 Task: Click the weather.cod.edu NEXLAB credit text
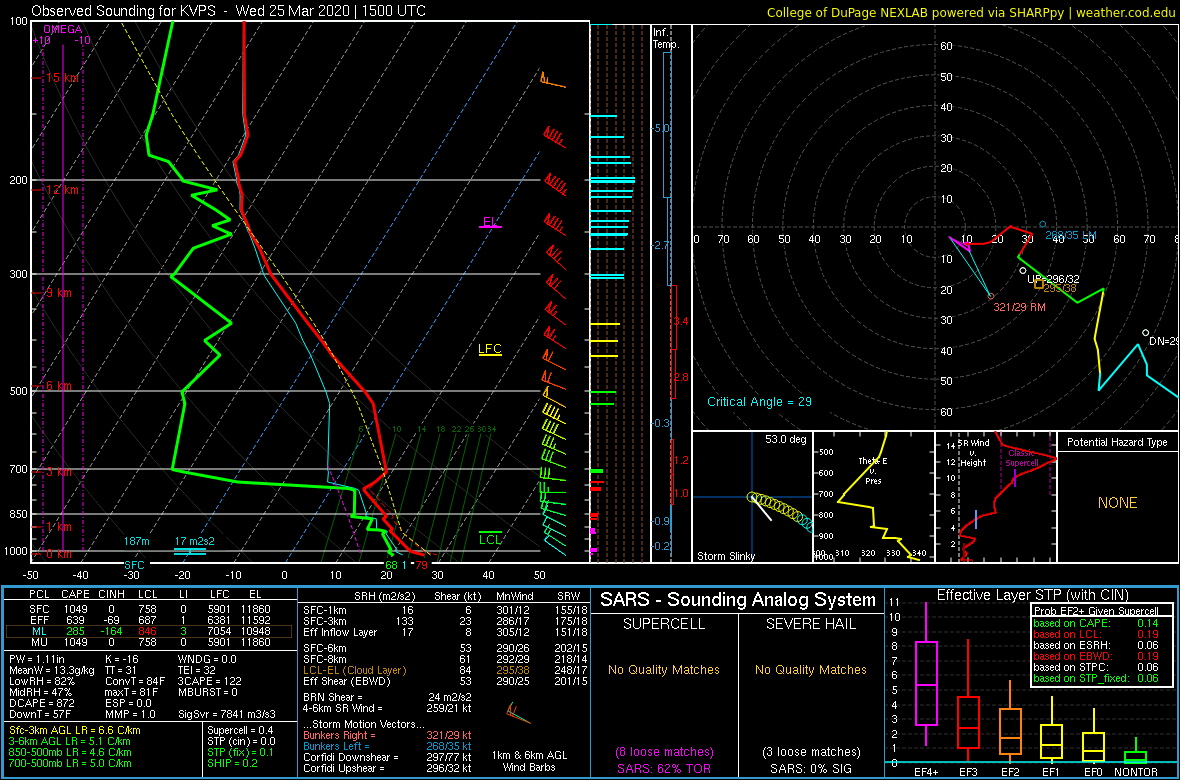pos(973,12)
